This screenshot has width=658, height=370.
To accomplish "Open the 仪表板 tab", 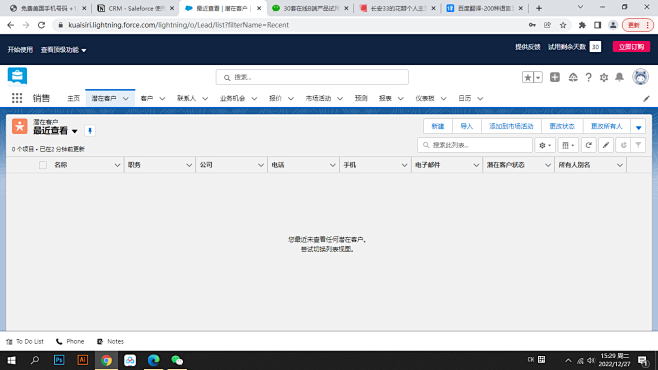I will (x=425, y=98).
